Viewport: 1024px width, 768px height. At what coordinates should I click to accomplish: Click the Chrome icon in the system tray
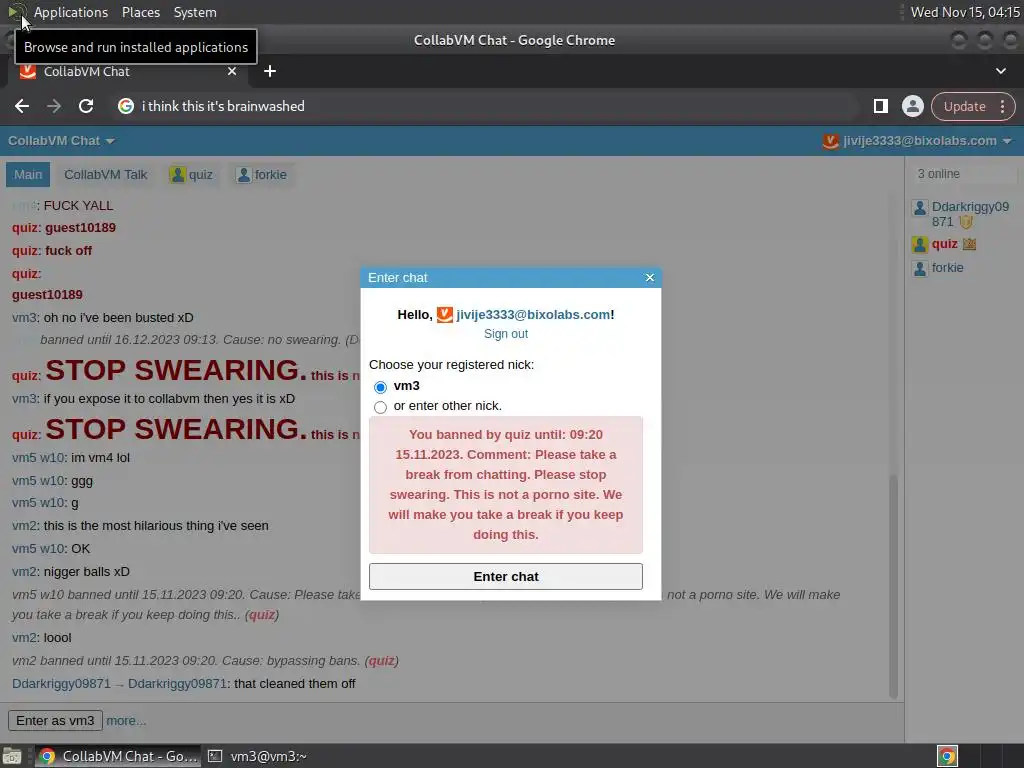(947, 756)
